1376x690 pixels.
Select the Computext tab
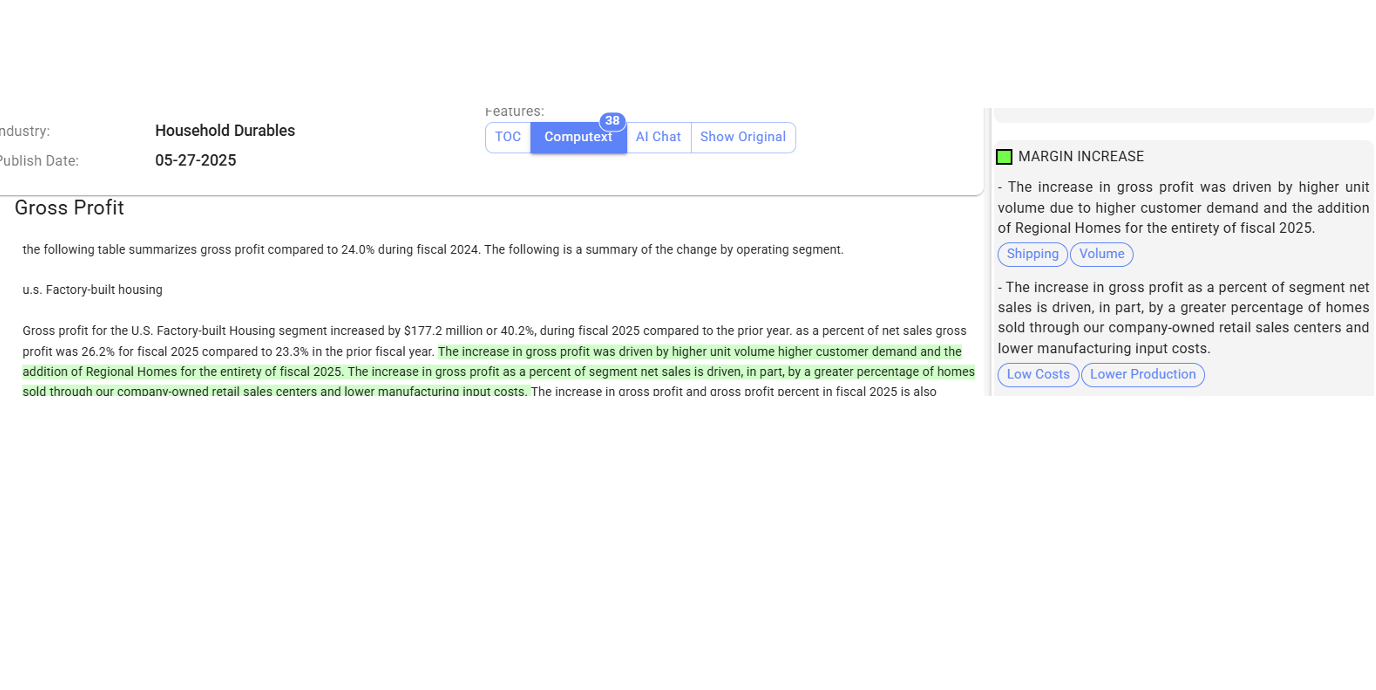tap(578, 138)
